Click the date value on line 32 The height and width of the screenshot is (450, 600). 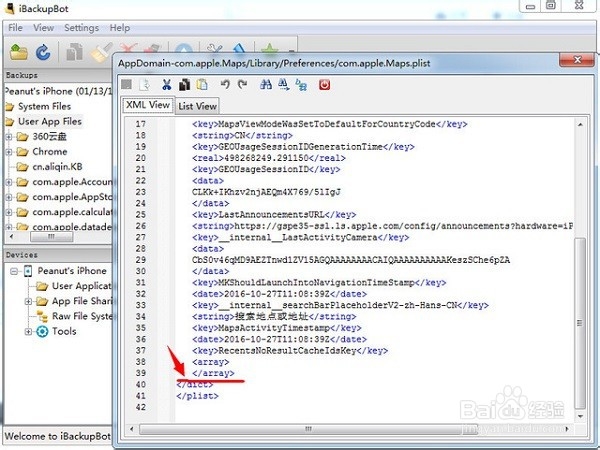(x=277, y=294)
